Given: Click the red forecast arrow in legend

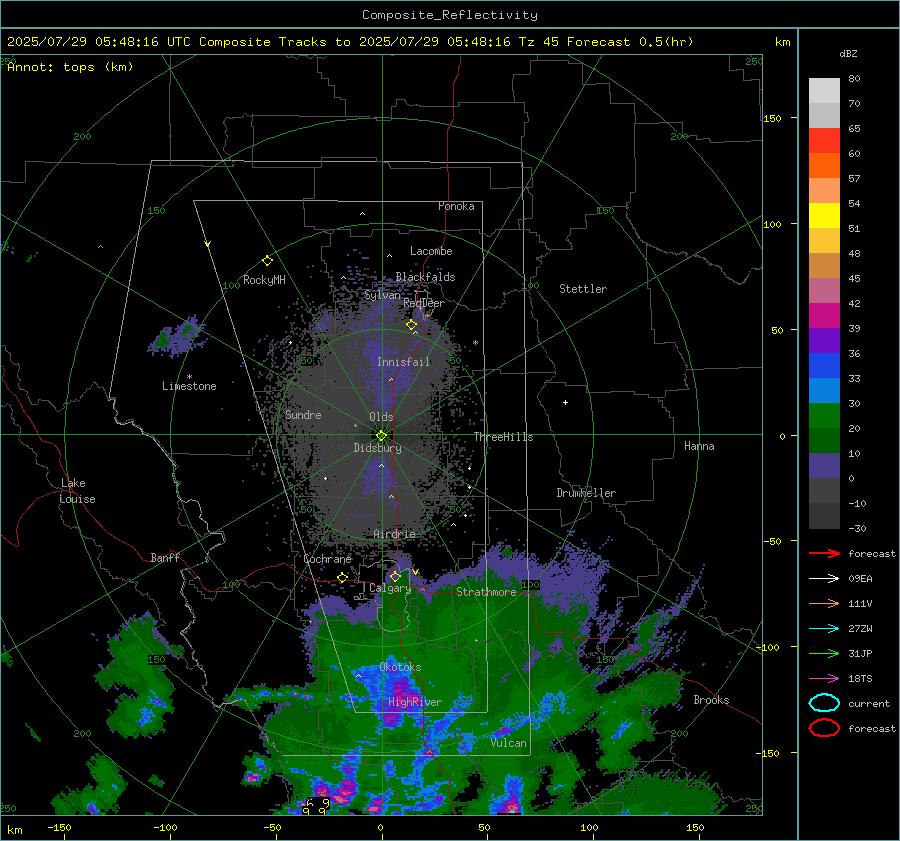Looking at the screenshot, I should coord(824,553).
